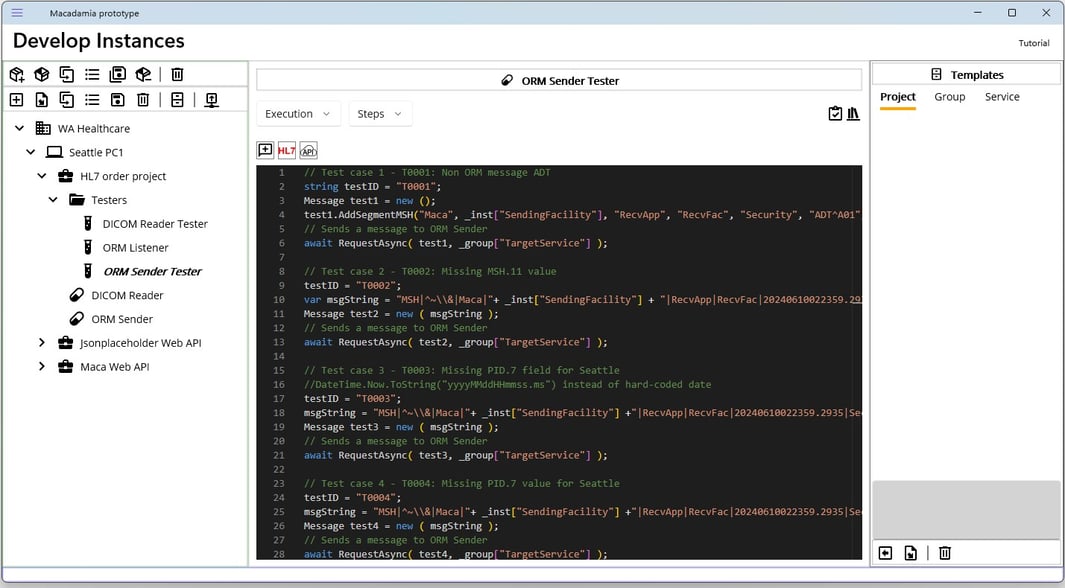Click line 28 'await RequestAsync( test4'
1065x588 pixels.
click(455, 554)
